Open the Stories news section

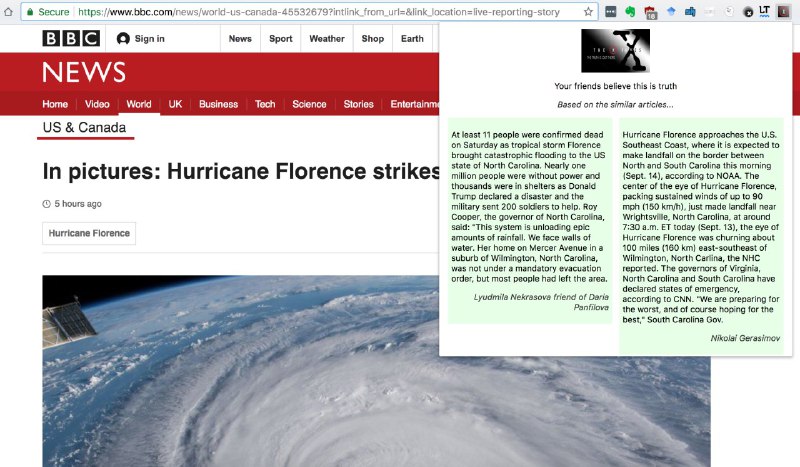358,104
